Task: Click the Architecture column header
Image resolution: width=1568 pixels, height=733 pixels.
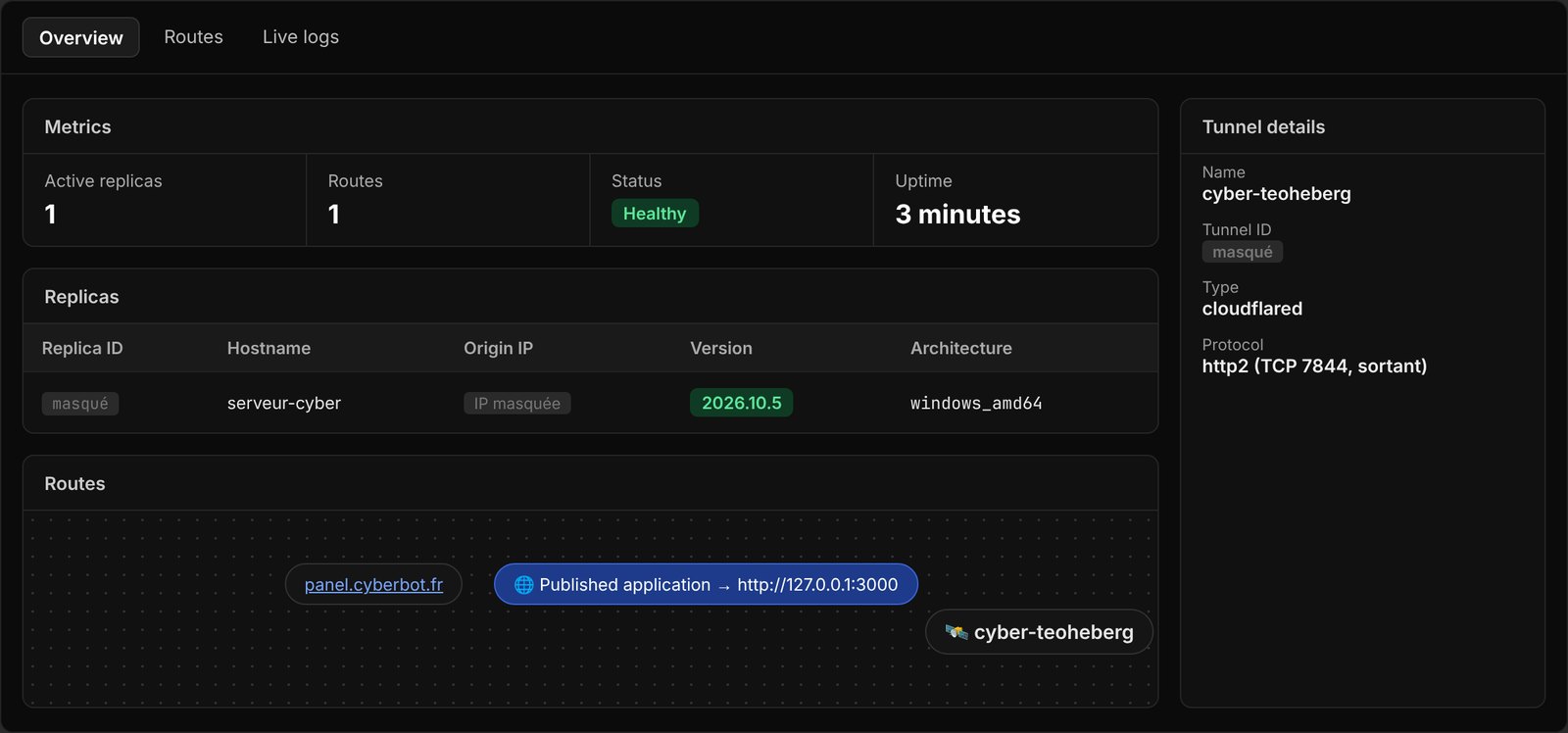Action: point(961,348)
